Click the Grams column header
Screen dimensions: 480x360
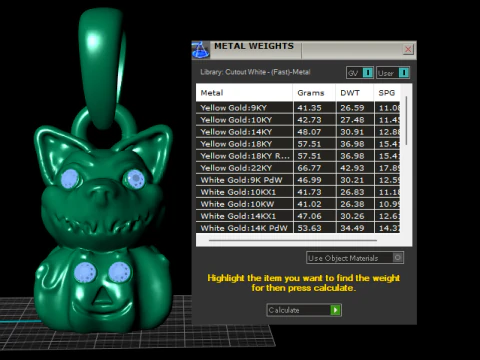tap(314, 93)
